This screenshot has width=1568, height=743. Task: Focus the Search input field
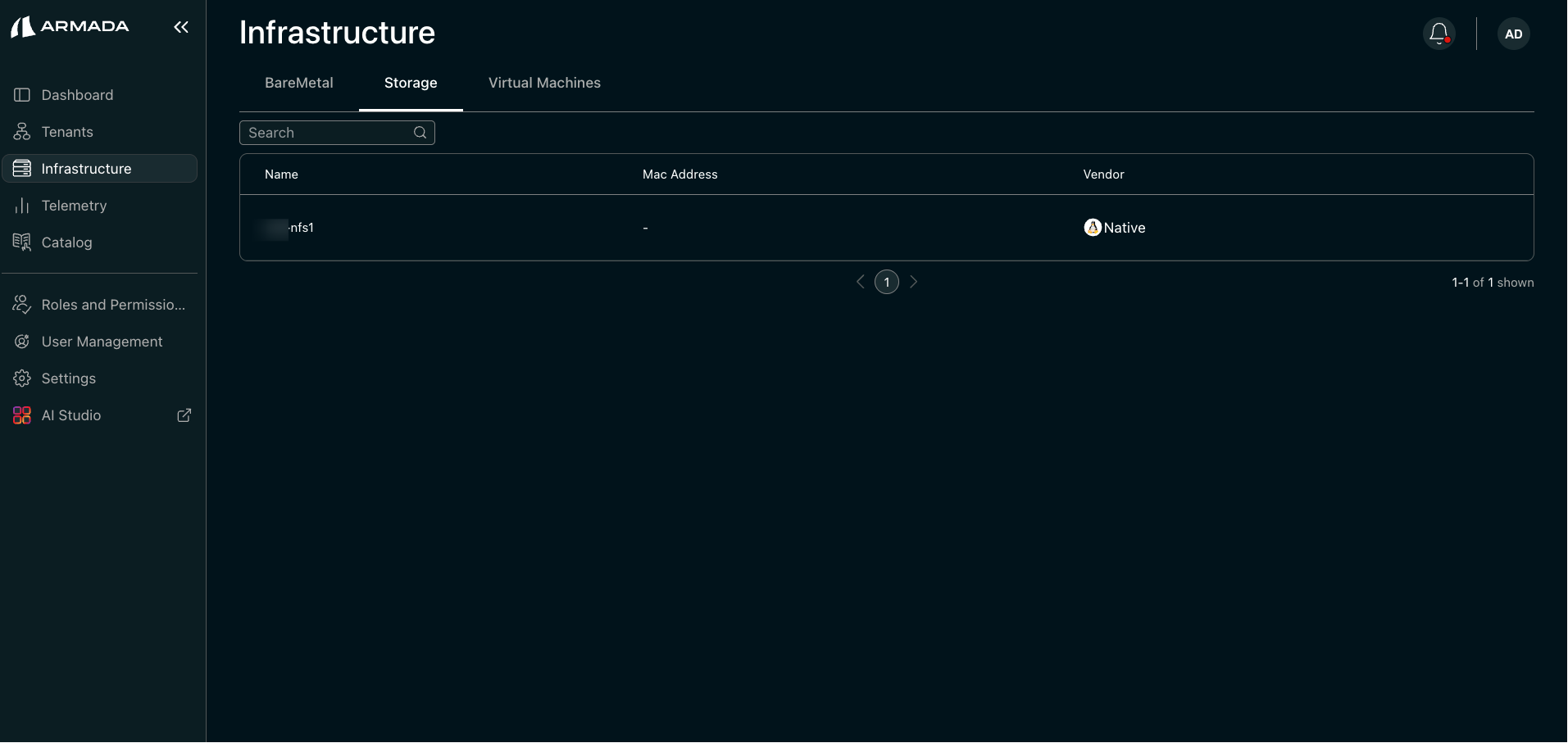tap(328, 133)
